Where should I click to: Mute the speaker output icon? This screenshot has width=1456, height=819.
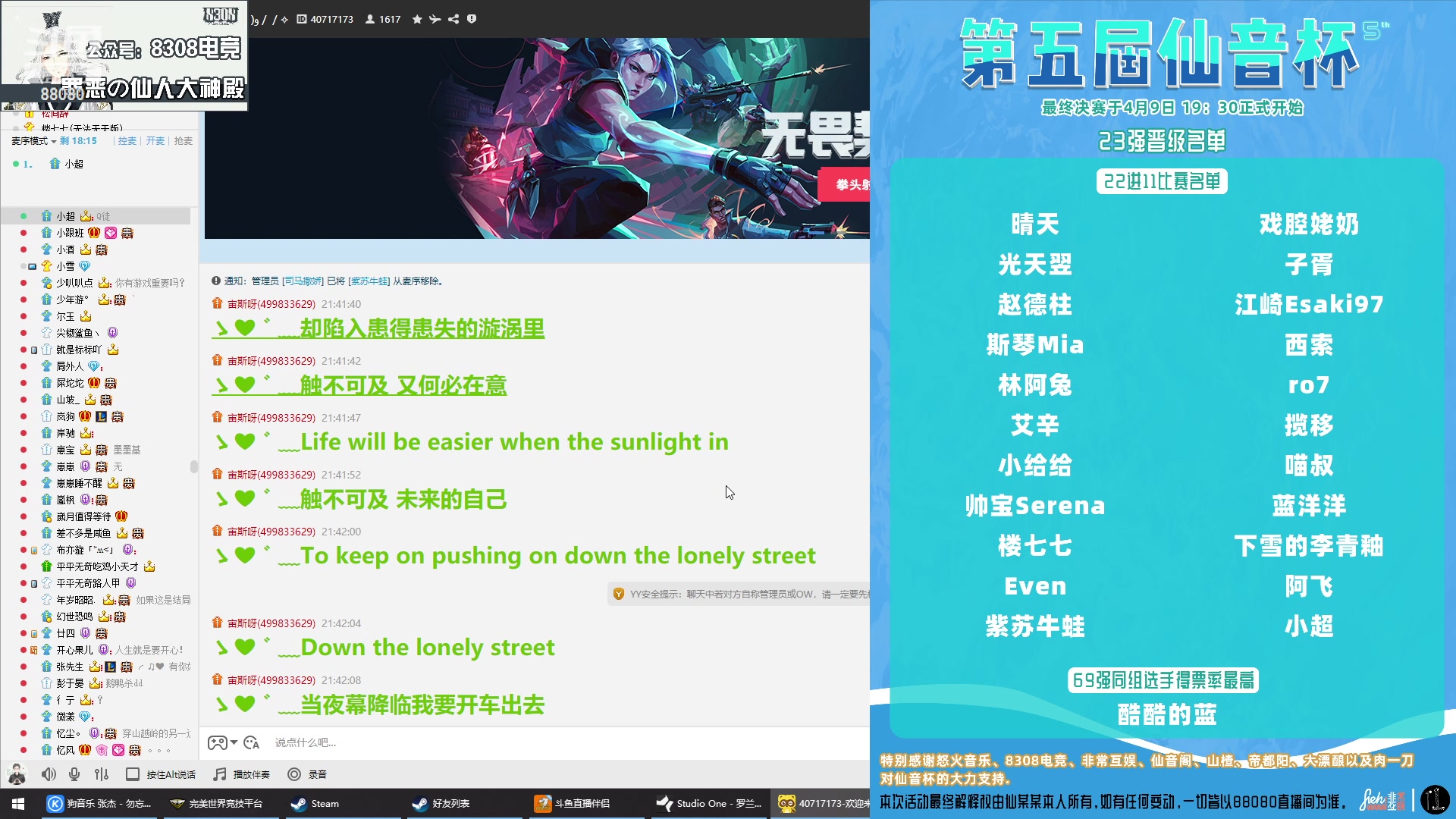[48, 774]
